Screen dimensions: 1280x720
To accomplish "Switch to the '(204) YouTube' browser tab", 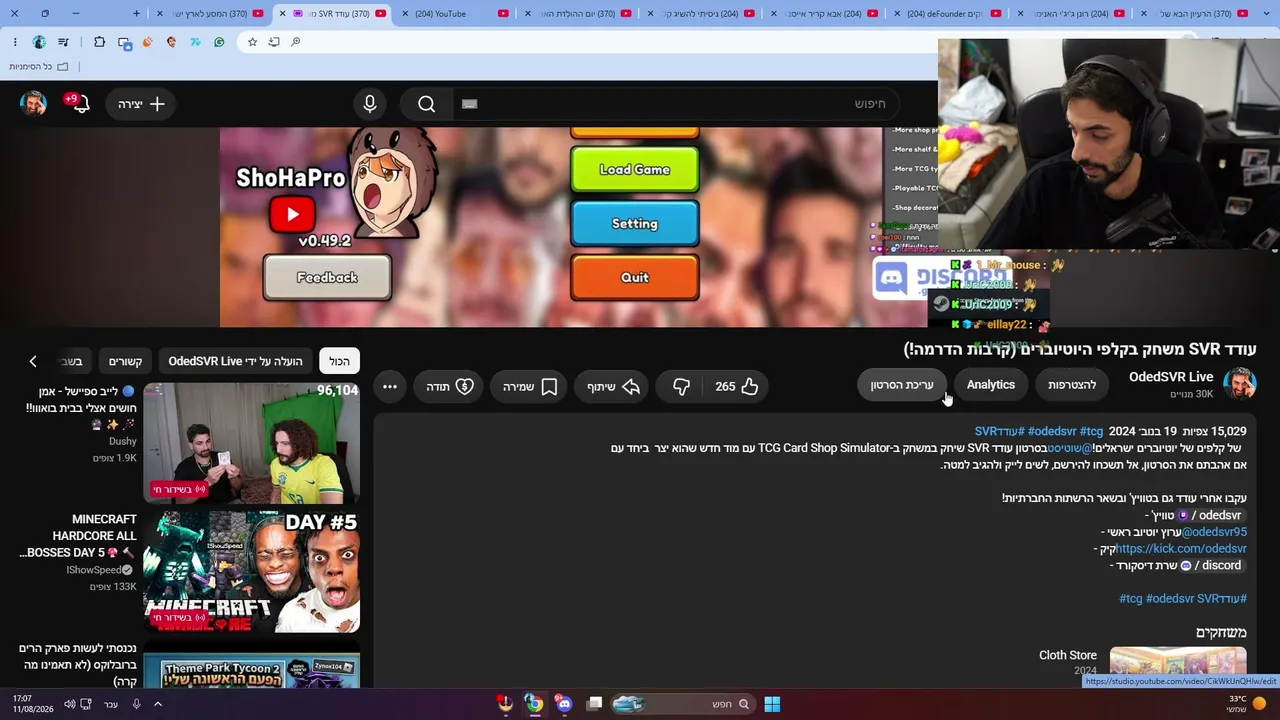I will point(455,14).
